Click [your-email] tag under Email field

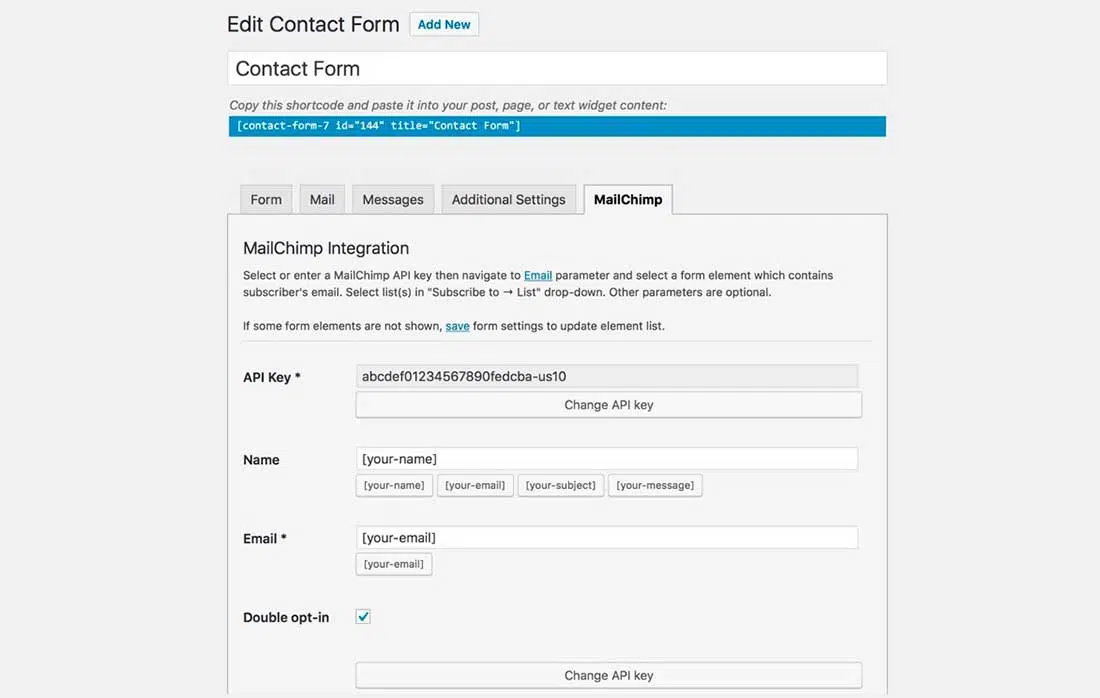tap(394, 564)
